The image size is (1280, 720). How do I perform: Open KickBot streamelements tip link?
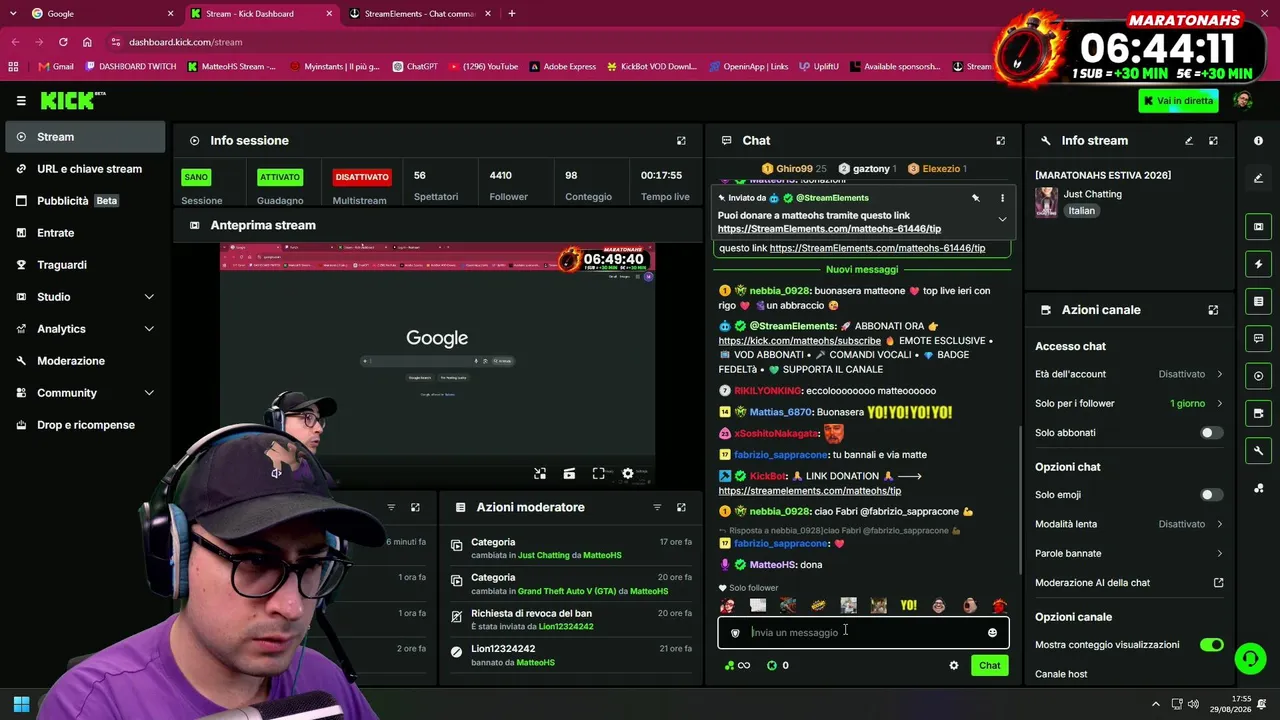810,491
